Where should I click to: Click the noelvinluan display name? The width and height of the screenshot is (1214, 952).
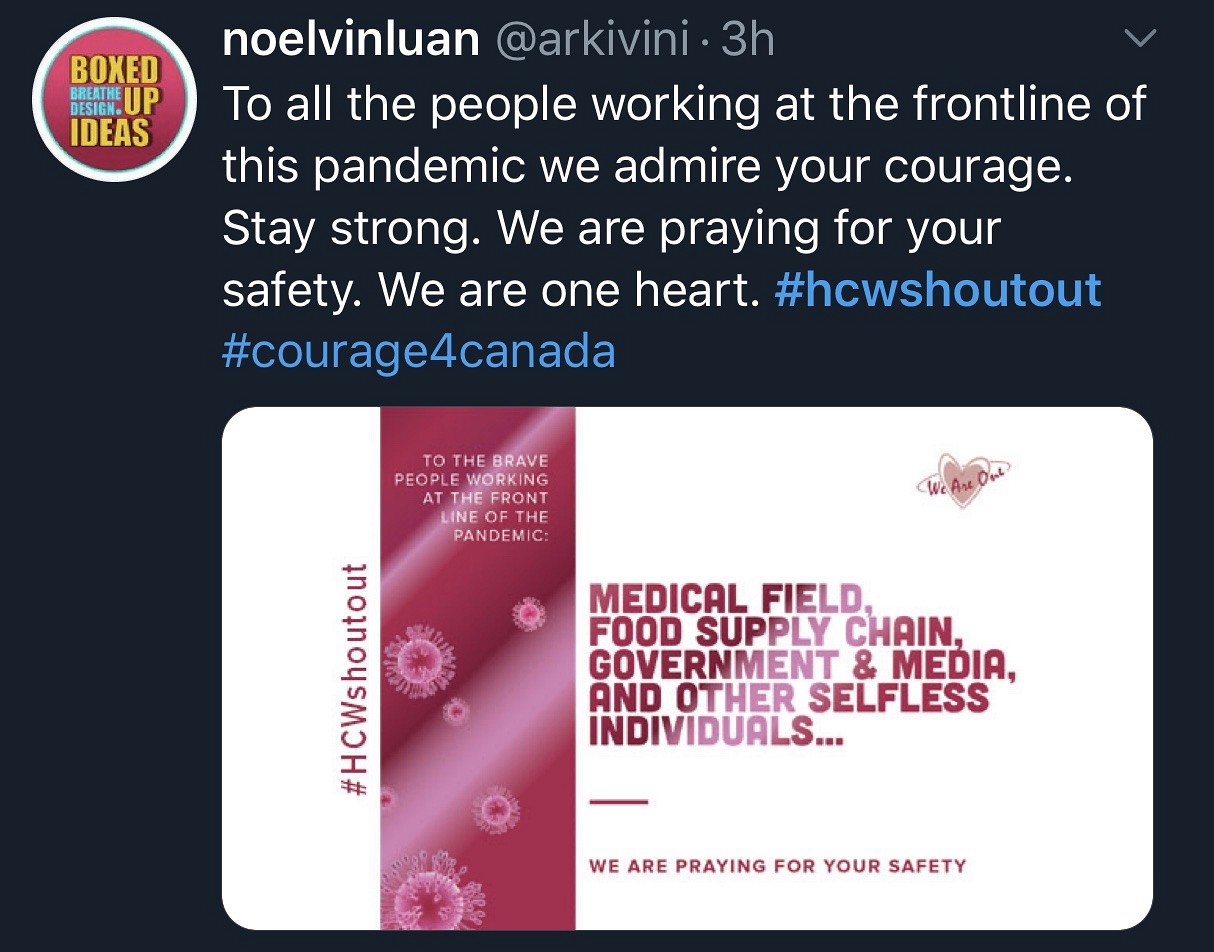coord(351,40)
